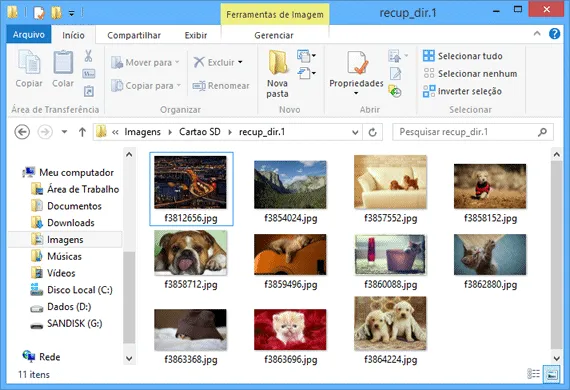This screenshot has height=390, width=570.
Task: Click the paste shortcut icon
Action: click(x=89, y=91)
